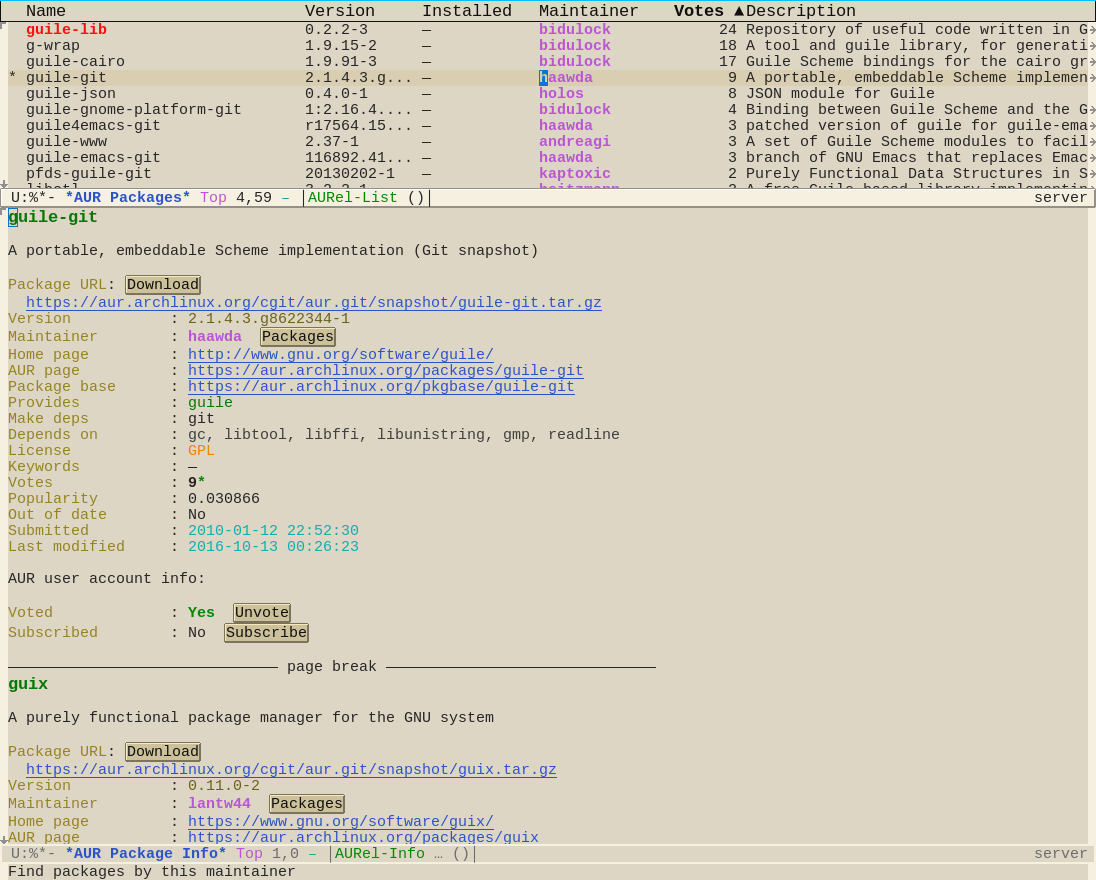1096x880 pixels.
Task: Click the guile Provides entry
Action: coord(210,403)
